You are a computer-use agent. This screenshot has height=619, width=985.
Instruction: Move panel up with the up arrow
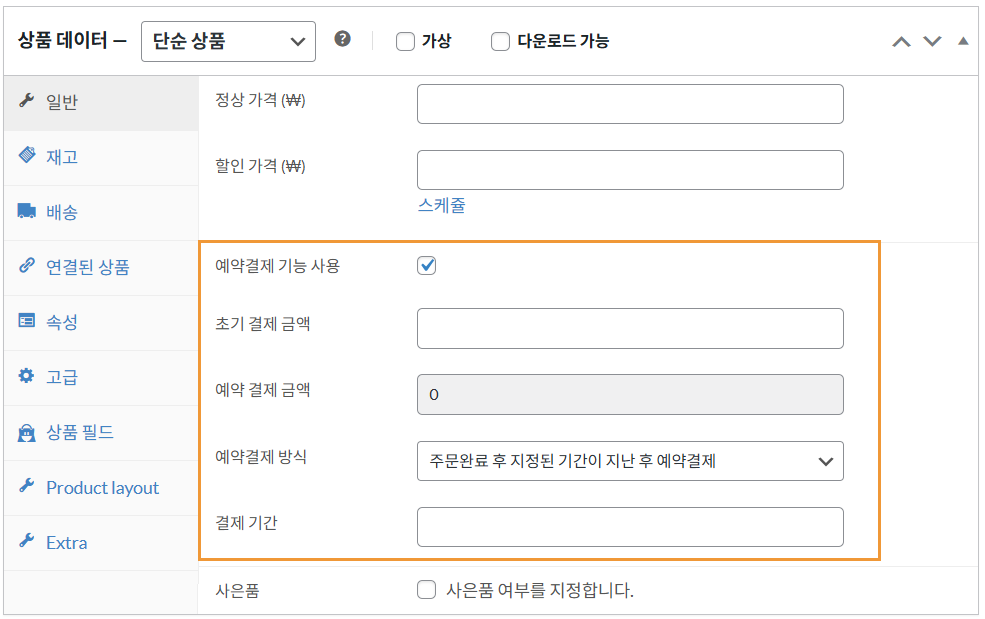(901, 41)
